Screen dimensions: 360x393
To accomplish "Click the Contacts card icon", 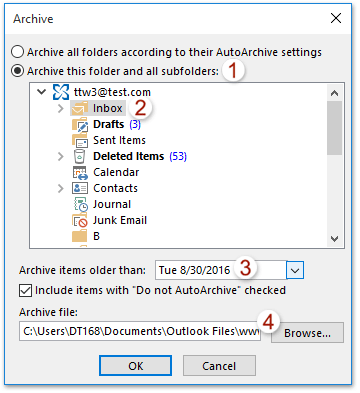I will pos(80,188).
